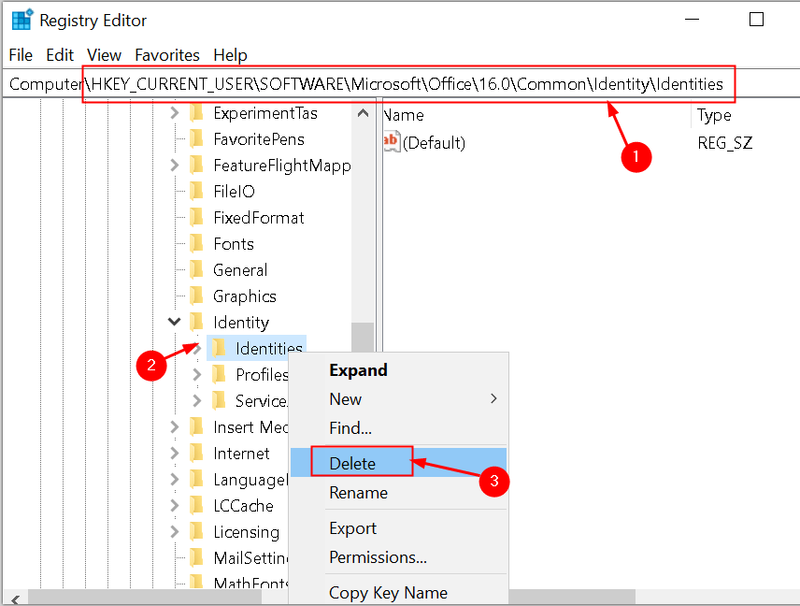Select the LCCache folder icon
This screenshot has height=606, width=800.
[196, 506]
